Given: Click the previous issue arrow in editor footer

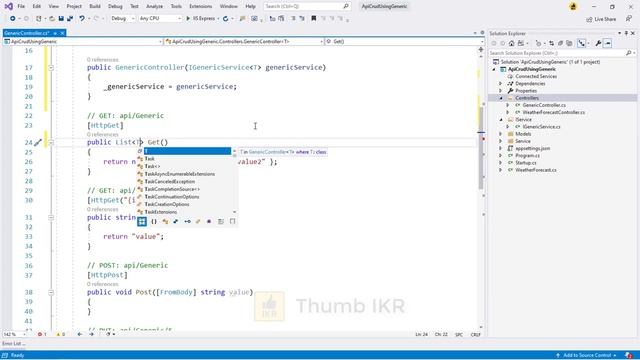Looking at the screenshot, I should click(80, 334).
